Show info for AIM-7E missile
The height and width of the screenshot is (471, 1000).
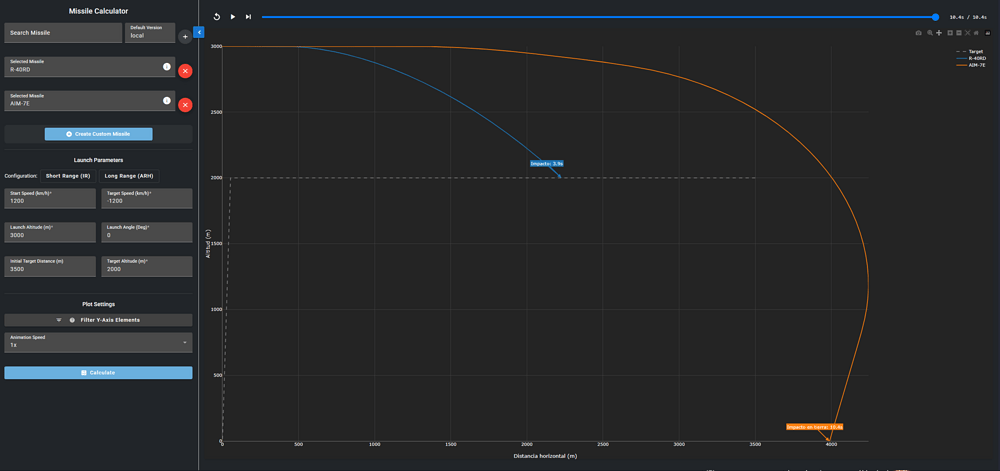tap(167, 101)
